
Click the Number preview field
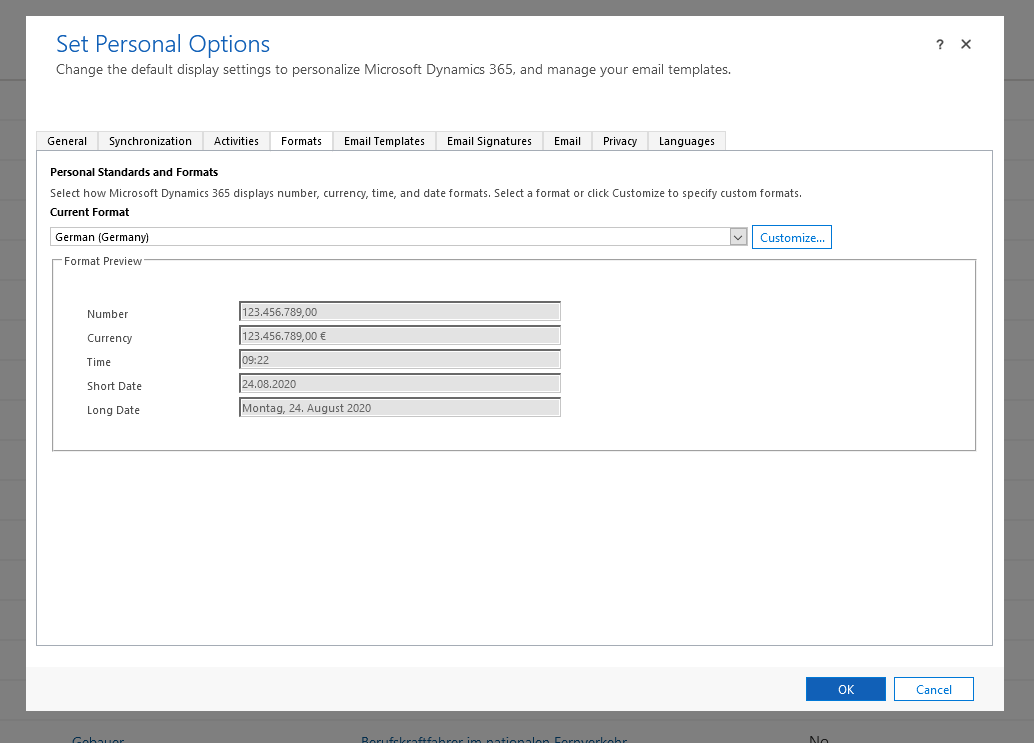pyautogui.click(x=400, y=312)
